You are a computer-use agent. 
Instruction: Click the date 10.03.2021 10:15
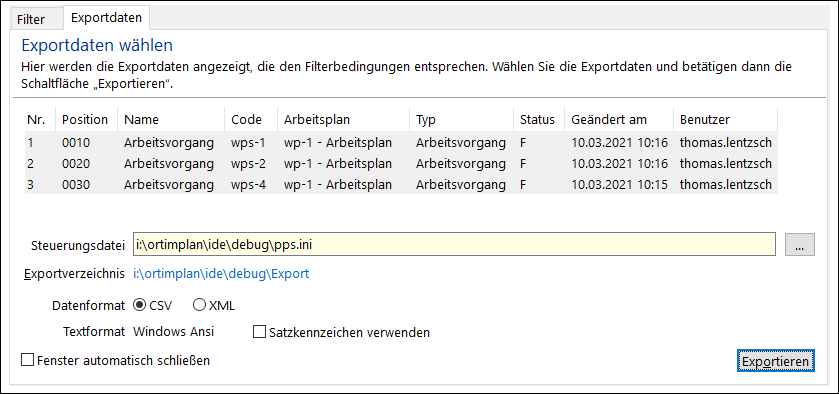tap(620, 185)
